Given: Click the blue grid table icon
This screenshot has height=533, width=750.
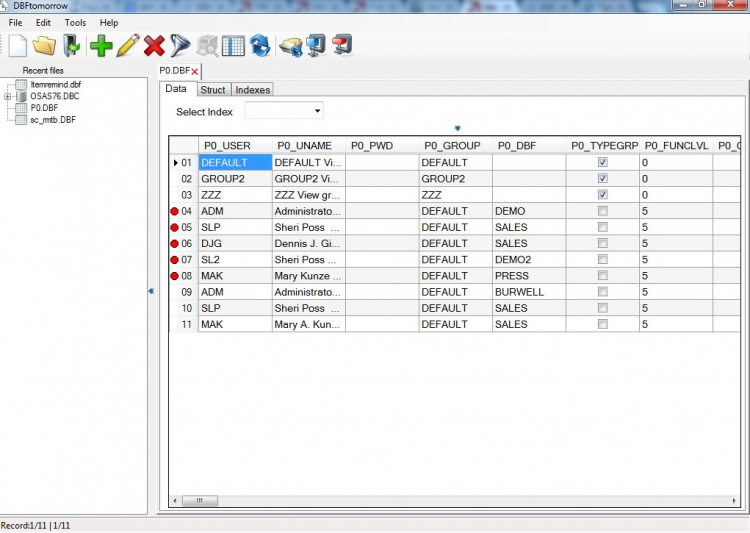Looking at the screenshot, I should (233, 45).
